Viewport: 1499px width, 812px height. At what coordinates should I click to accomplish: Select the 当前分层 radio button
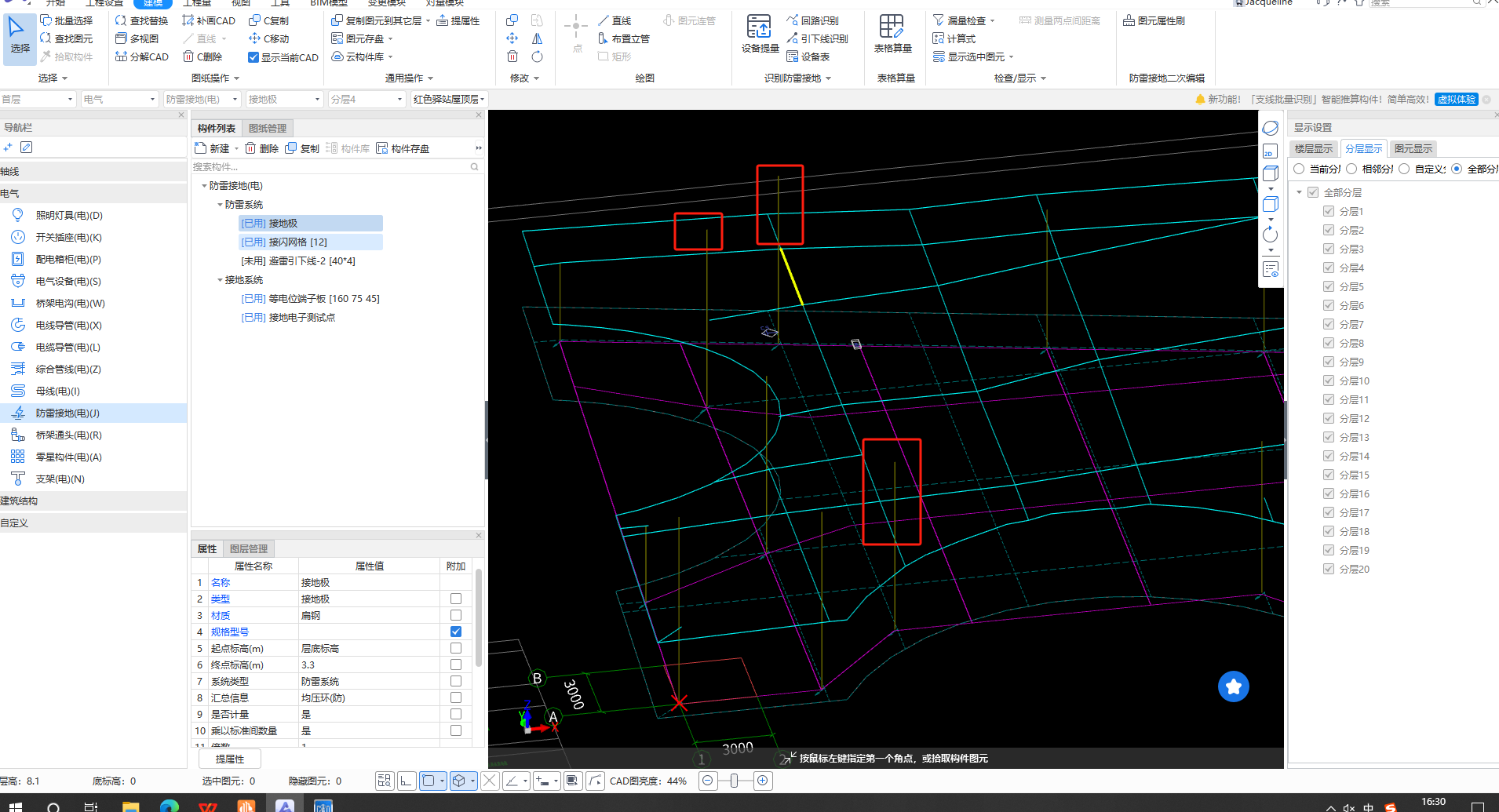tap(1300, 169)
